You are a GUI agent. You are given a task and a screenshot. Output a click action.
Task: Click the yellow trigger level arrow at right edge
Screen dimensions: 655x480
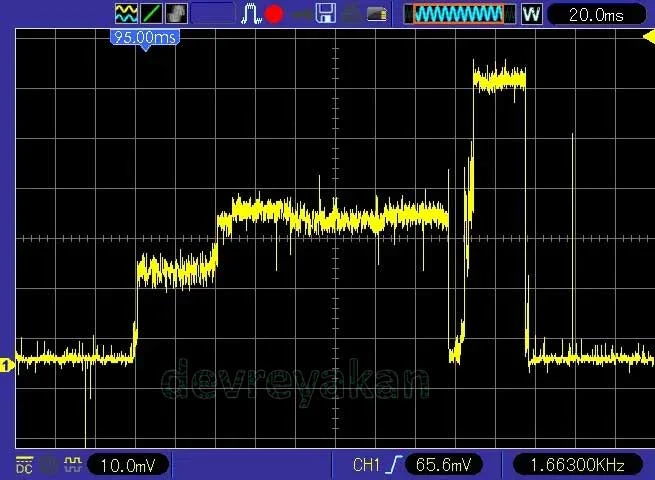tap(649, 37)
